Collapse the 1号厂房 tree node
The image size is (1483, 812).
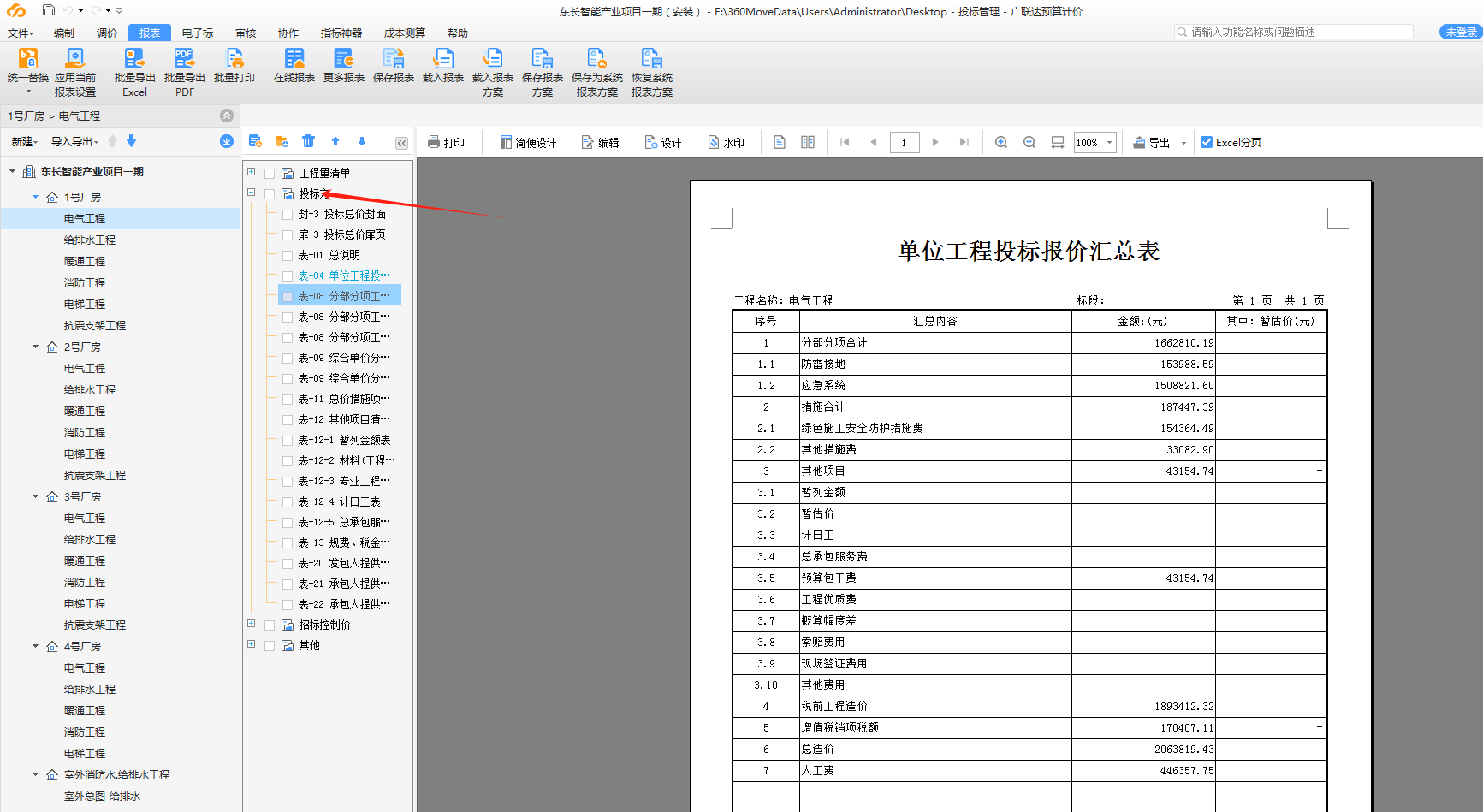[36, 197]
